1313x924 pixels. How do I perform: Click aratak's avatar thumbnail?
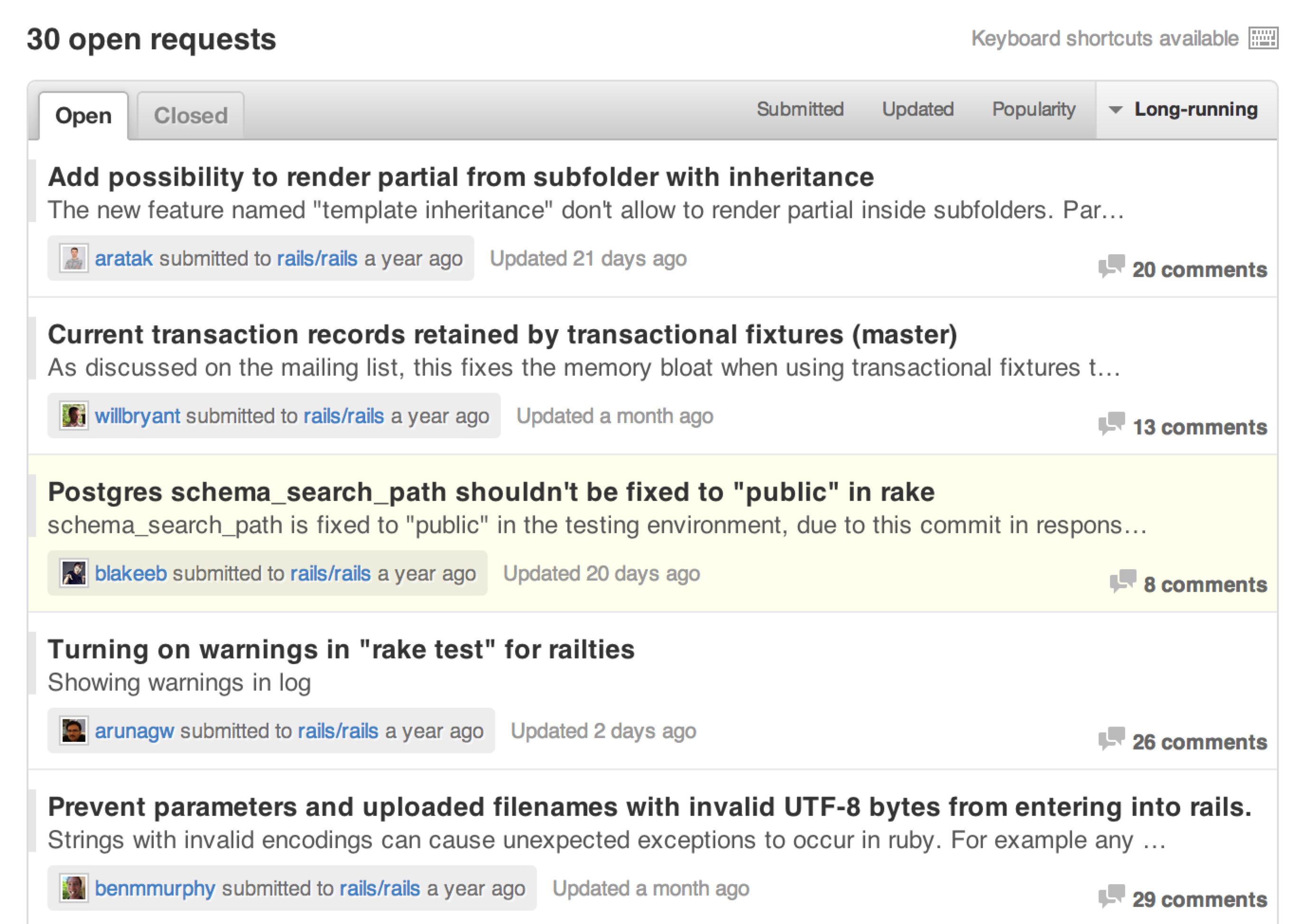click(x=74, y=259)
